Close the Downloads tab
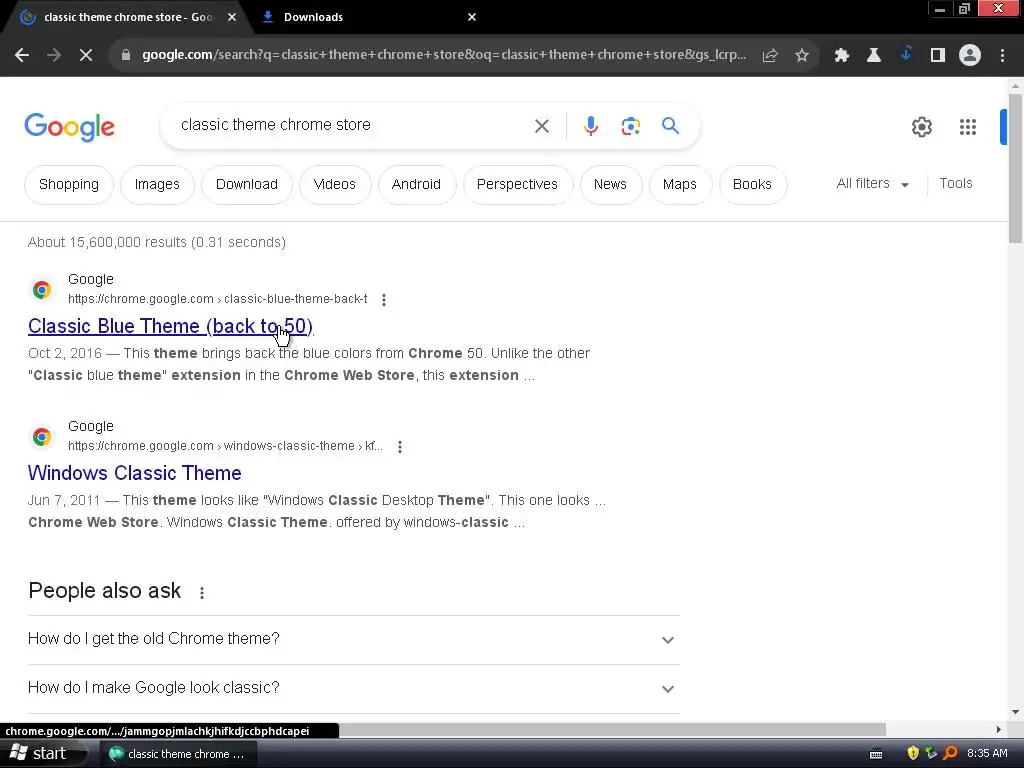This screenshot has width=1024, height=768. pos(472,17)
